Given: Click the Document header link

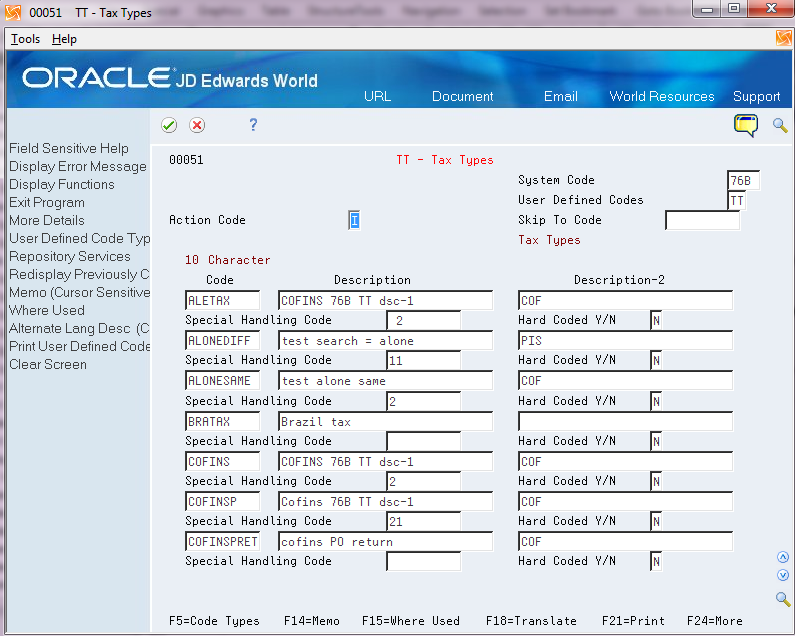Looking at the screenshot, I should coord(462,96).
